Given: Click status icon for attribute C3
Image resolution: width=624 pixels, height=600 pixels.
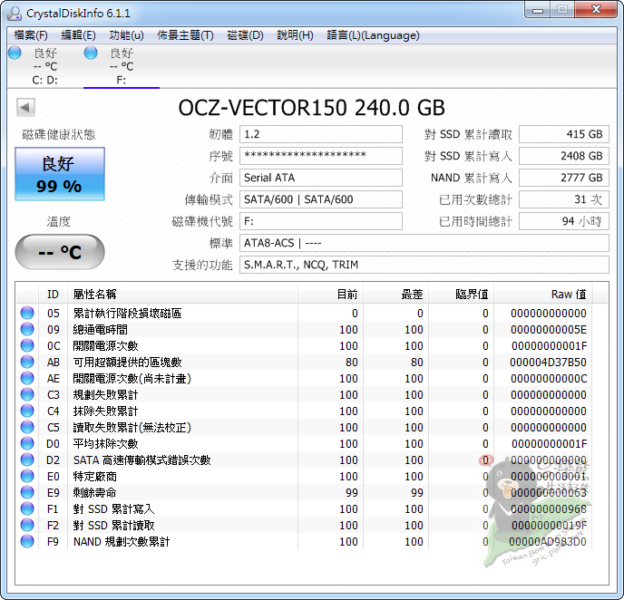Looking at the screenshot, I should point(27,395).
